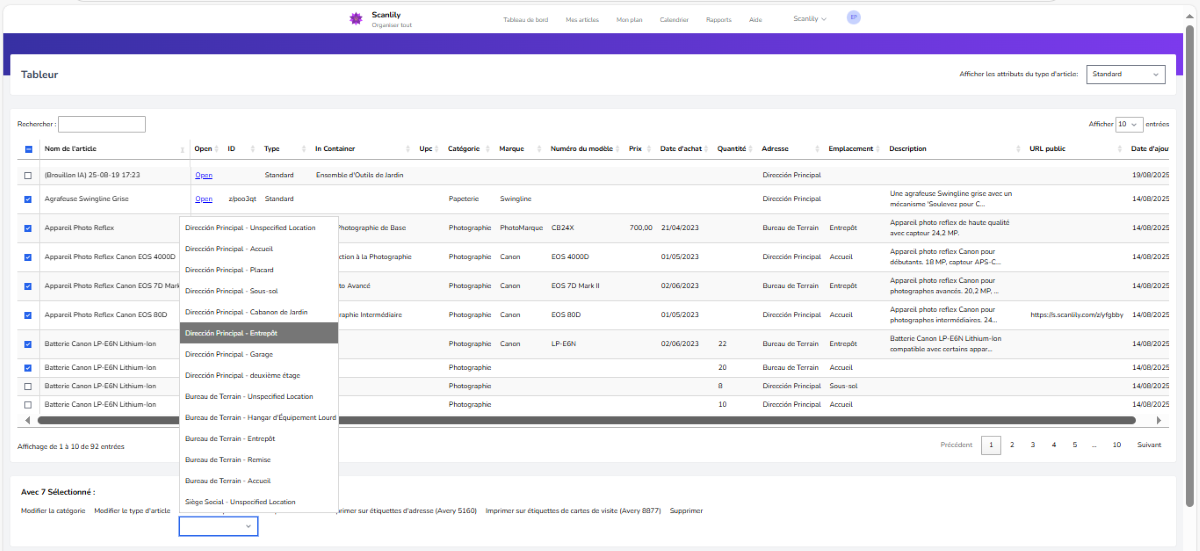Click the horizontal scrollbar right arrow
This screenshot has height=551, width=1200.
pos(1159,421)
